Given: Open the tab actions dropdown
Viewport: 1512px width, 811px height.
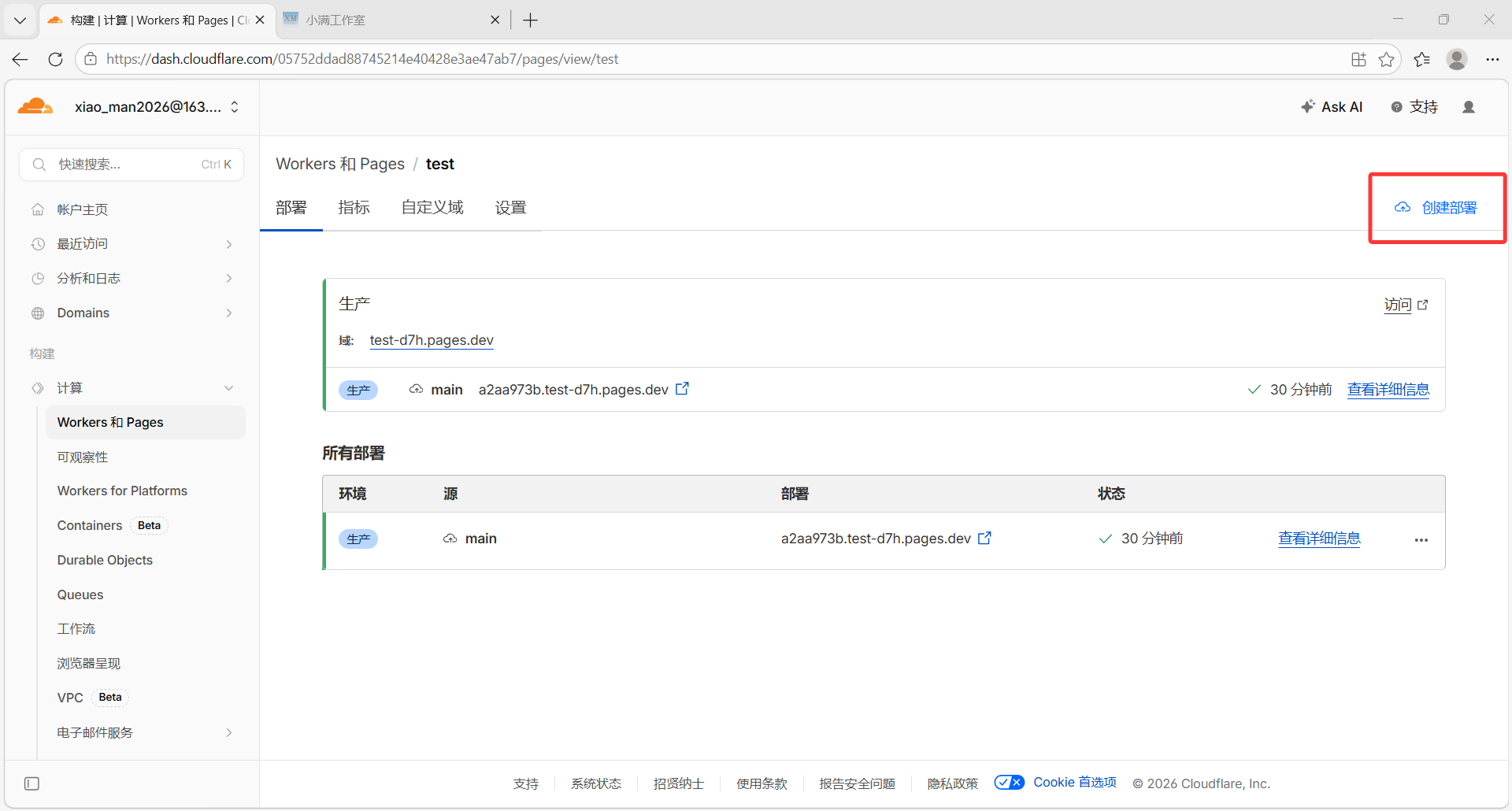Looking at the screenshot, I should [x=20, y=20].
